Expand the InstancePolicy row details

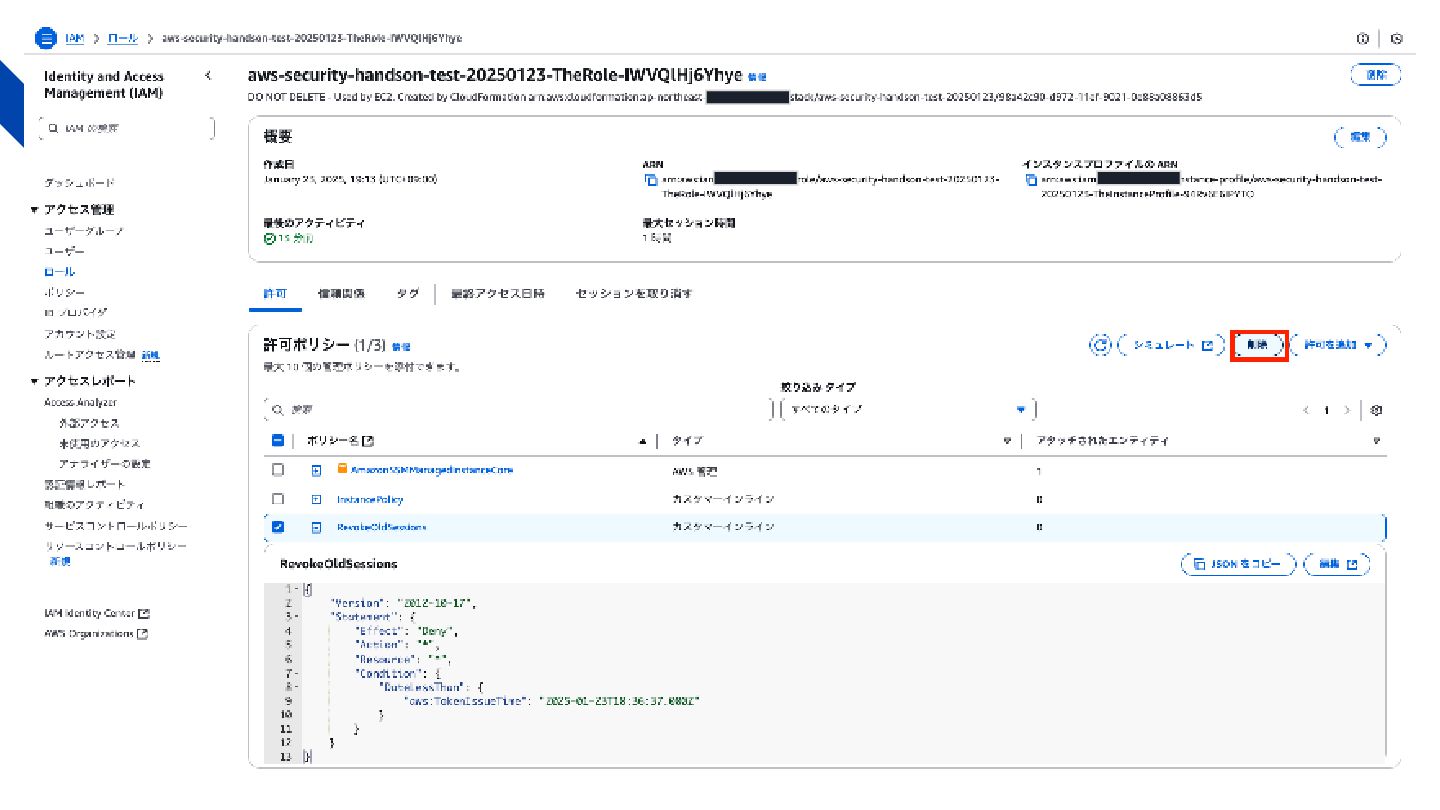316,499
